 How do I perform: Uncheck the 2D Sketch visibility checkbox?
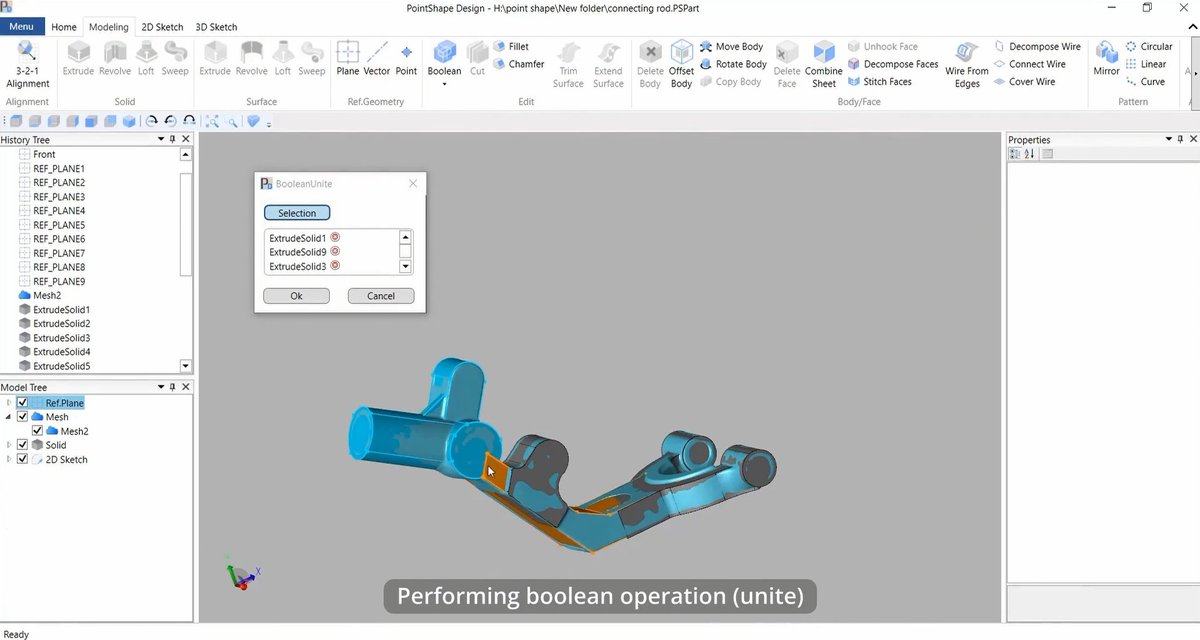point(22,459)
